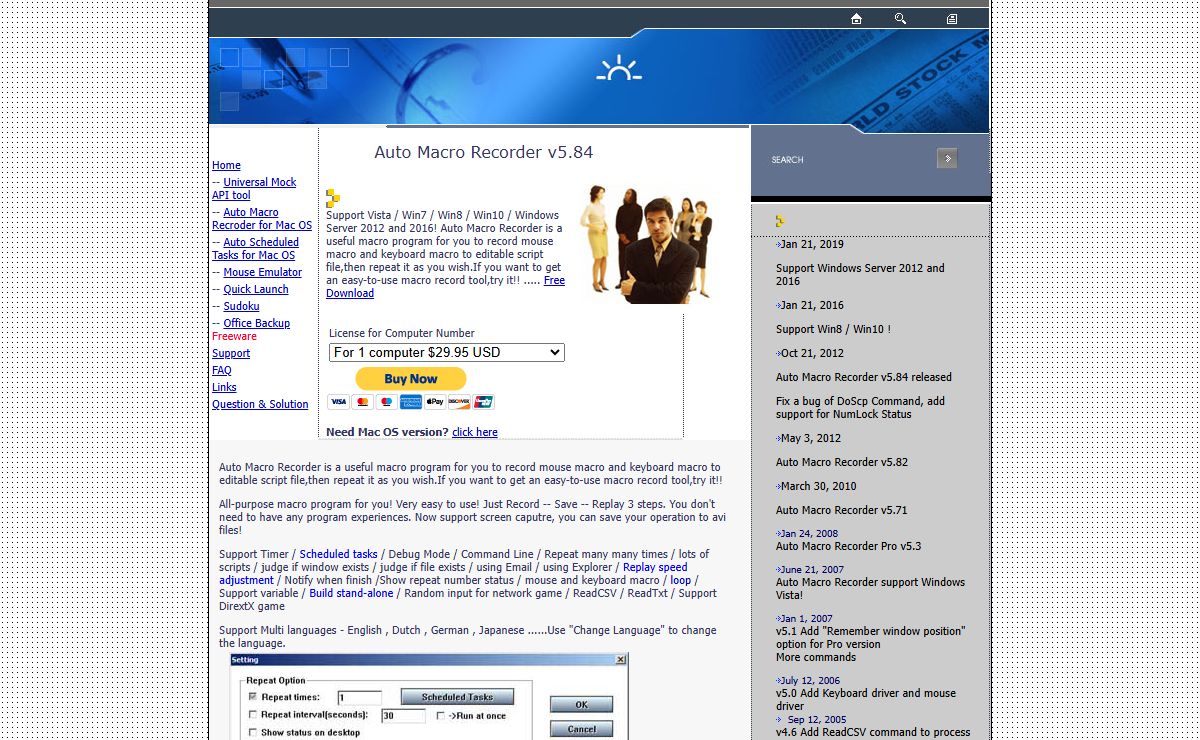Click the home icon in top bar
The image size is (1200, 740).
click(856, 19)
